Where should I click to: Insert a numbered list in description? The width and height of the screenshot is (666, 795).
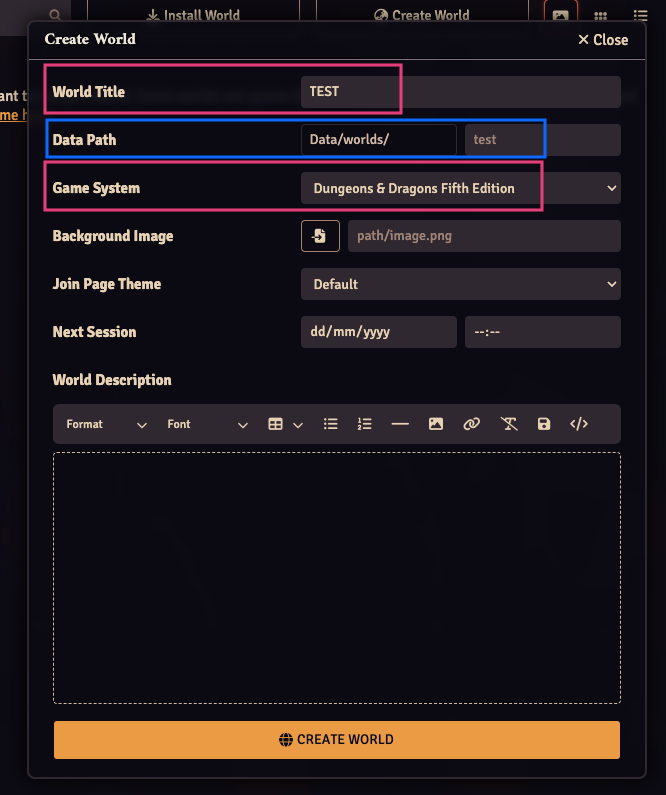[365, 424]
